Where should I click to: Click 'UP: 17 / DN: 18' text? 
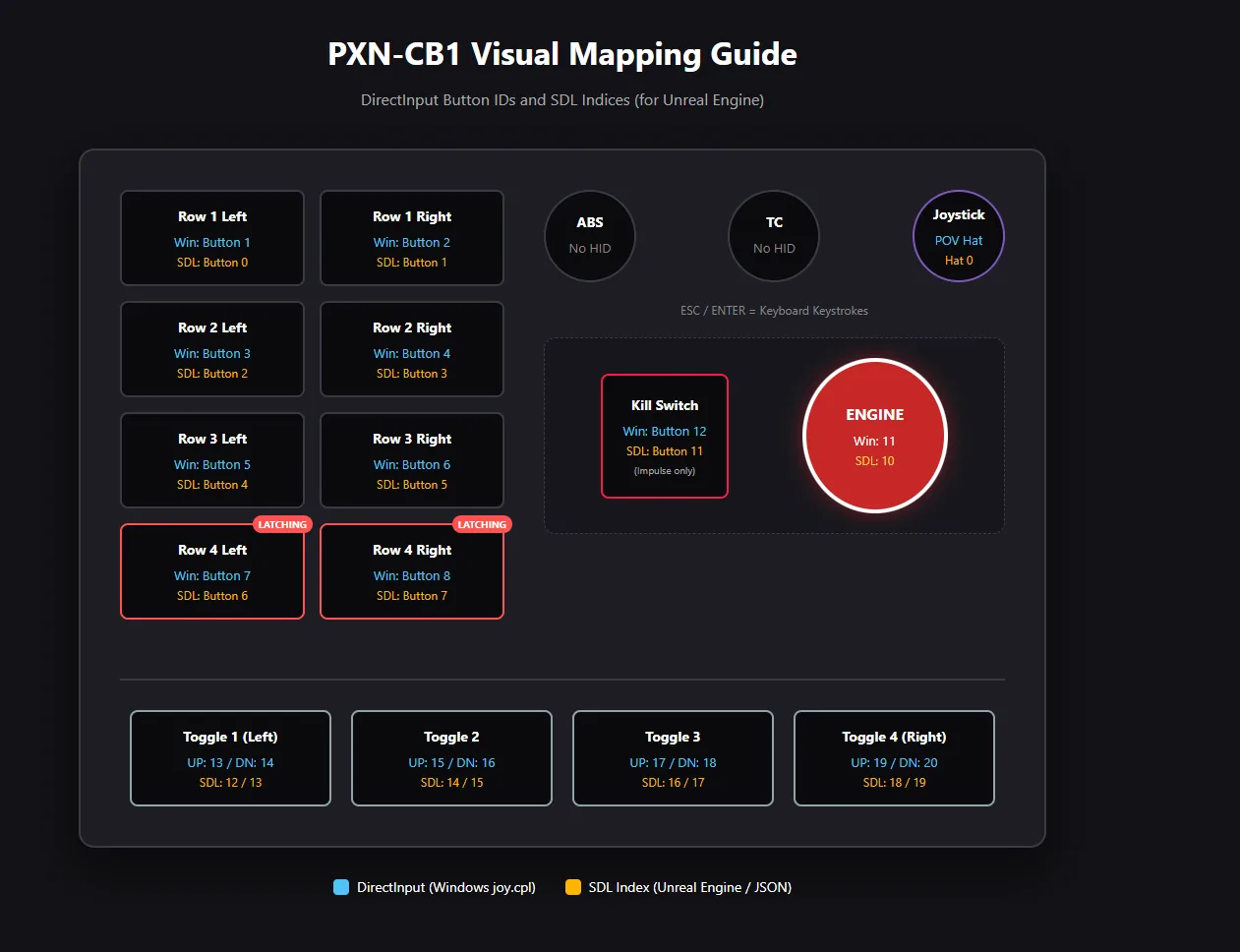pos(673,762)
